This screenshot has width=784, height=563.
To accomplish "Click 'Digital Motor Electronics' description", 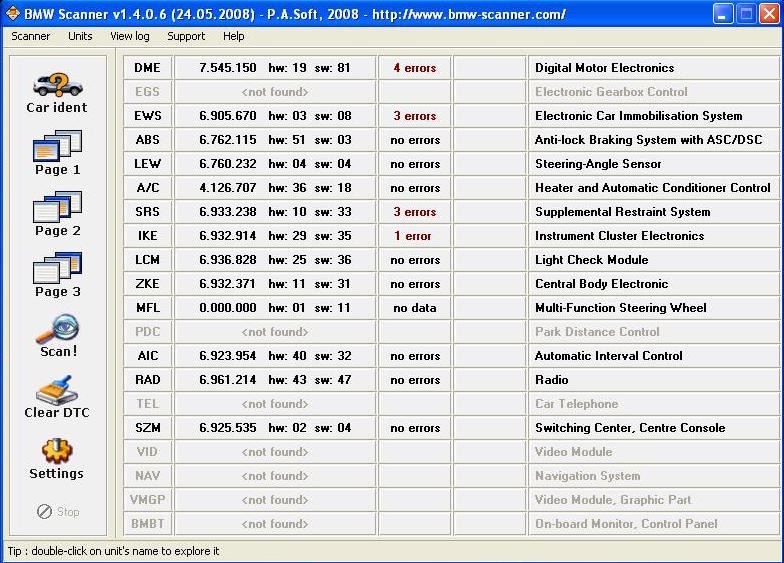I will 604,68.
